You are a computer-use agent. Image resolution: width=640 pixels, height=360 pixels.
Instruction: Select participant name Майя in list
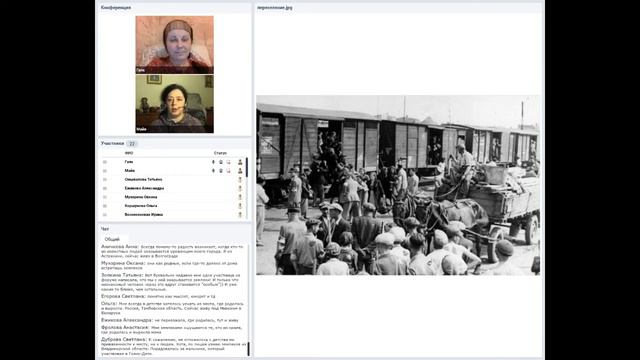click(x=130, y=171)
